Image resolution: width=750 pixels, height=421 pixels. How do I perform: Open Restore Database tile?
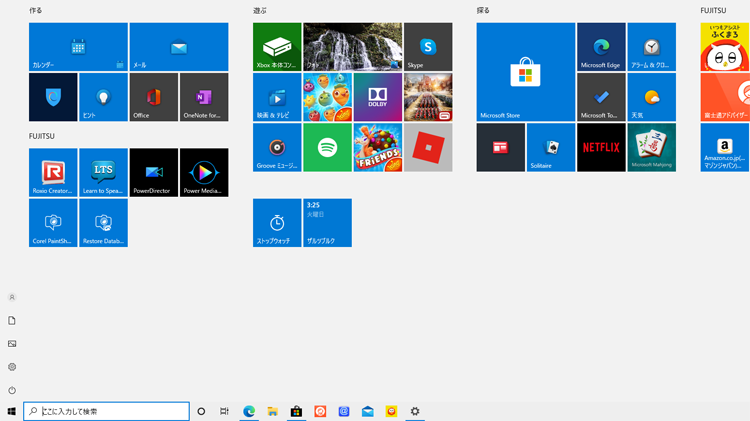point(103,223)
